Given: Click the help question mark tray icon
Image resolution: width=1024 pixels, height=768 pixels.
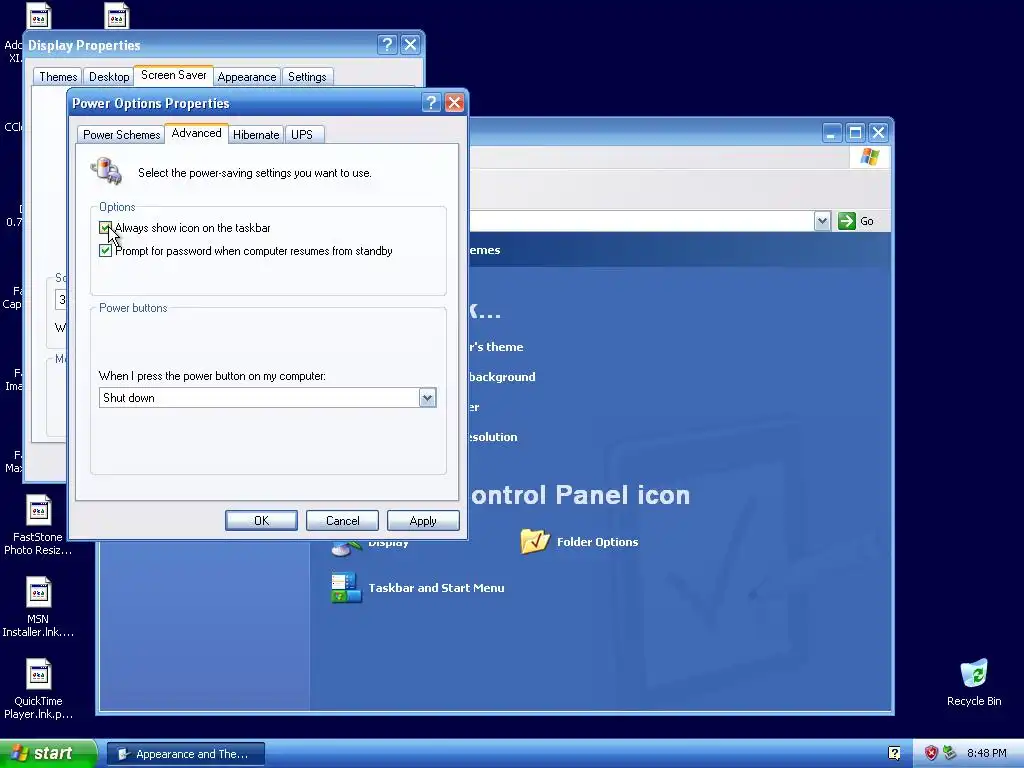Looking at the screenshot, I should pos(895,753).
